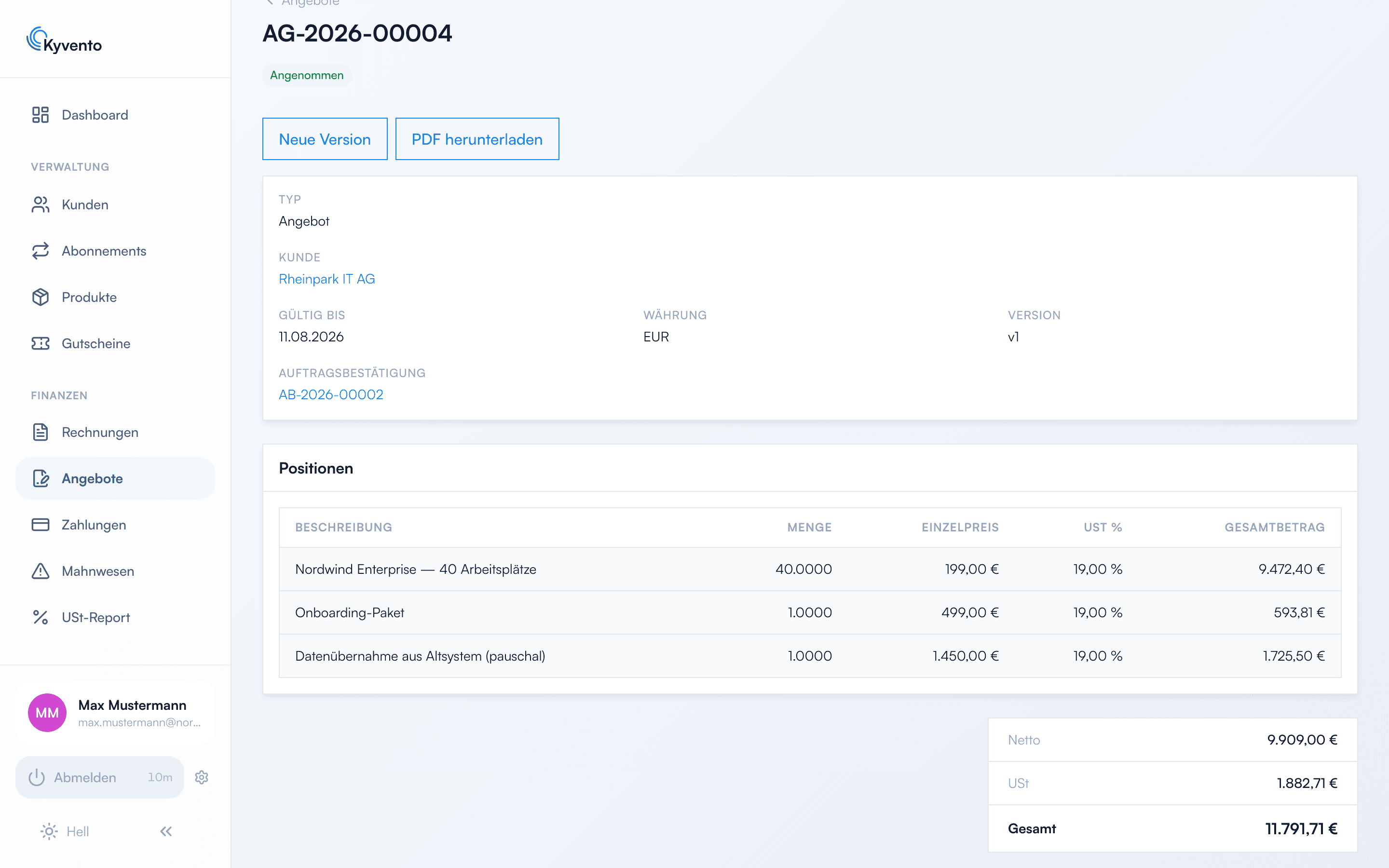
Task: Click the Netto amount 9.909,00 €
Action: tap(1302, 739)
